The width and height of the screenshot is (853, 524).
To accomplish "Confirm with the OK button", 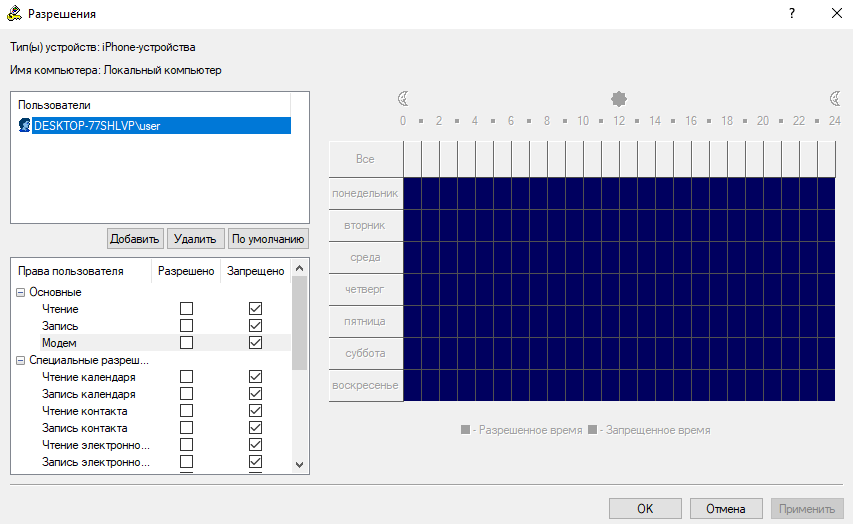I will tap(645, 509).
